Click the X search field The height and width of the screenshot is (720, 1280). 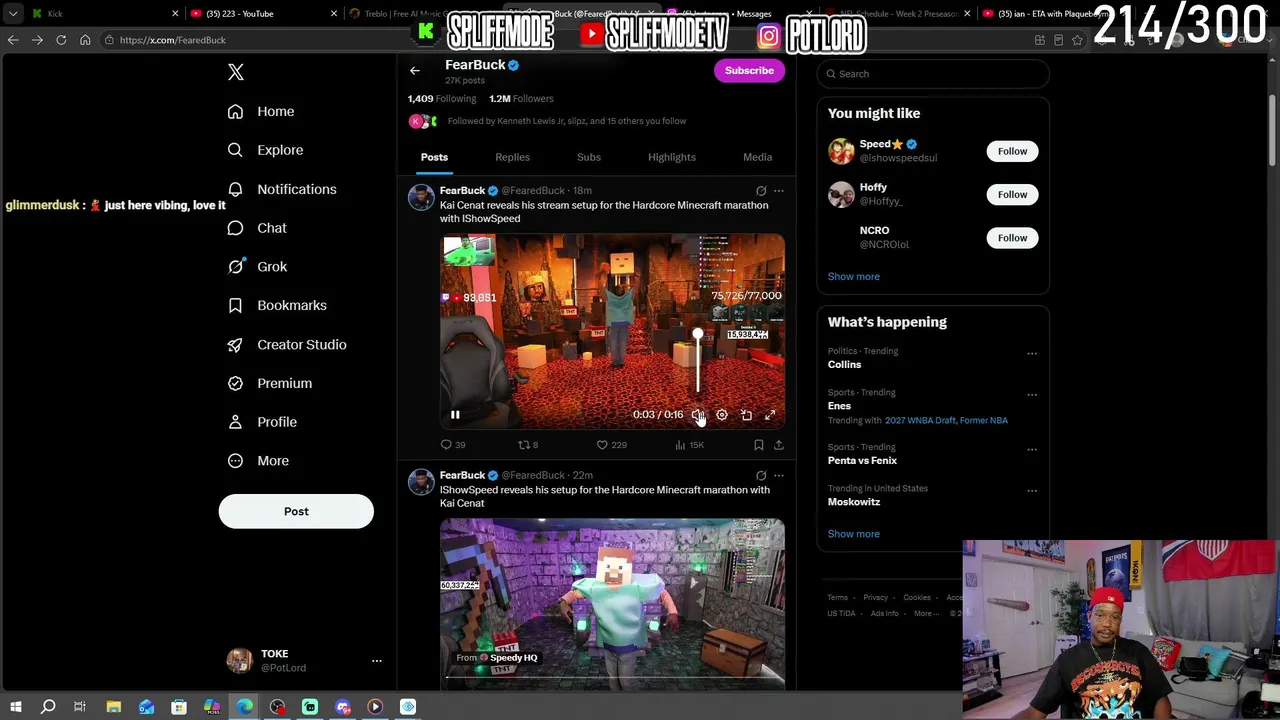(933, 74)
